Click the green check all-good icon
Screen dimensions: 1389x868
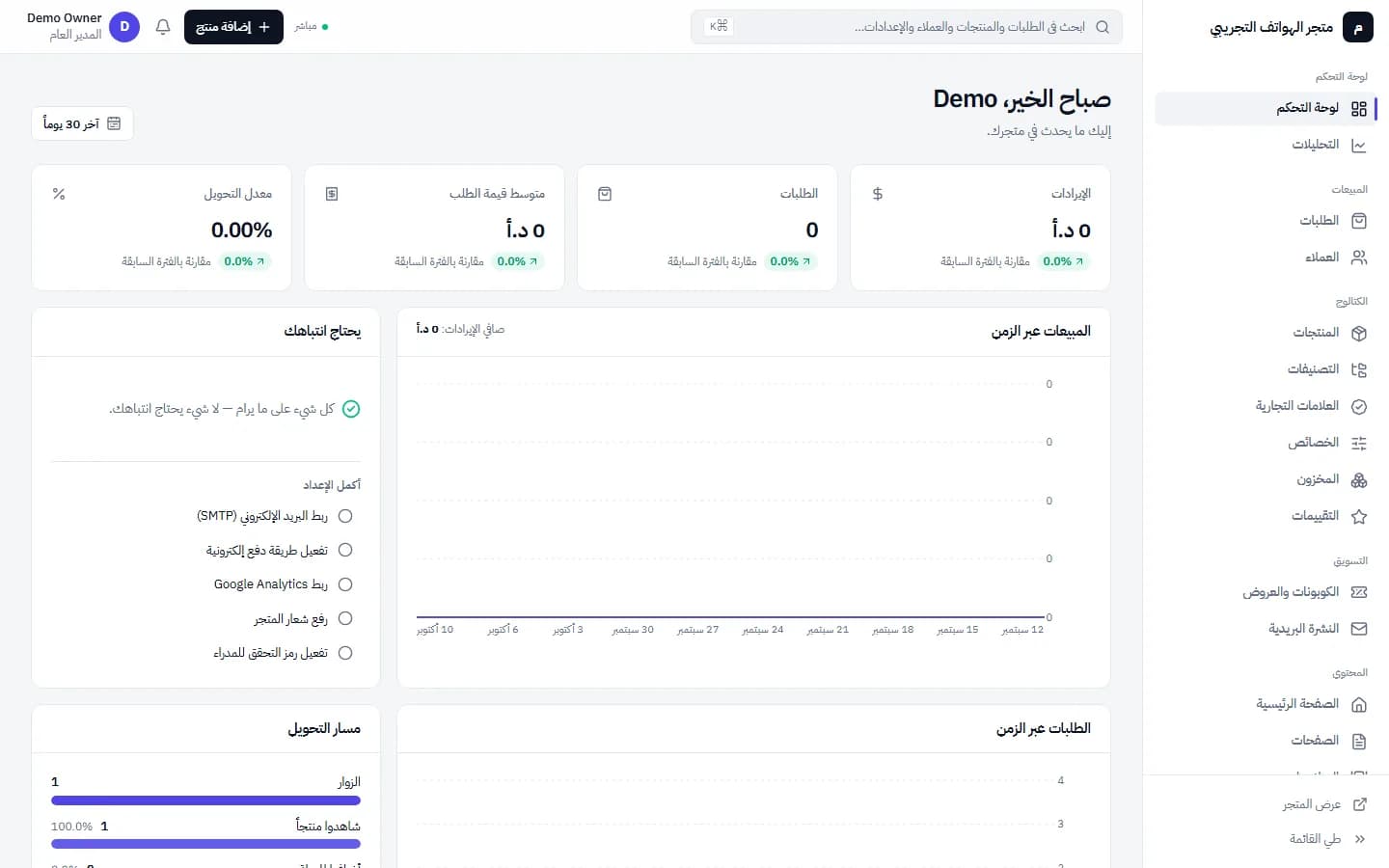click(351, 409)
